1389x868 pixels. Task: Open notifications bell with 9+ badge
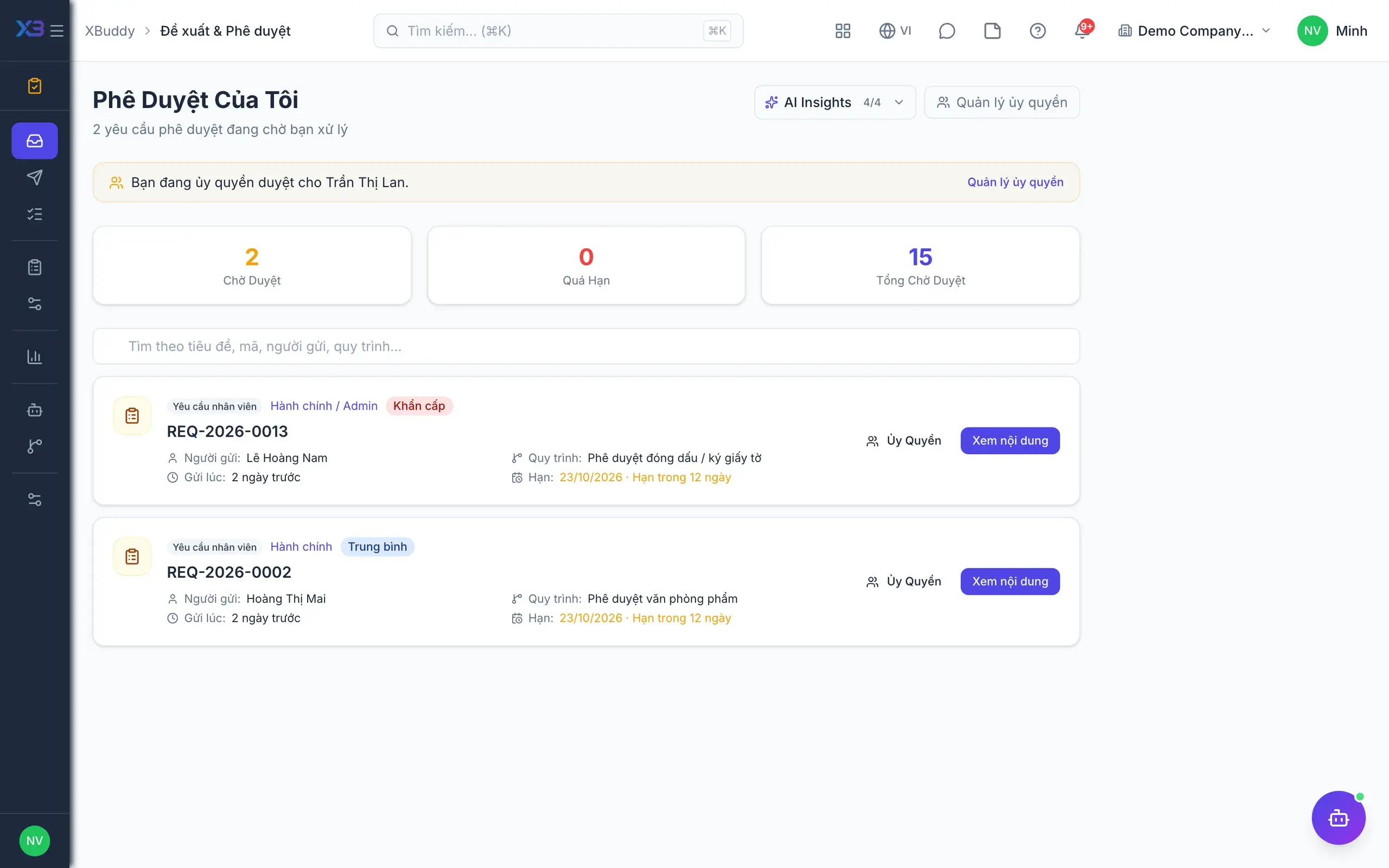tap(1082, 30)
